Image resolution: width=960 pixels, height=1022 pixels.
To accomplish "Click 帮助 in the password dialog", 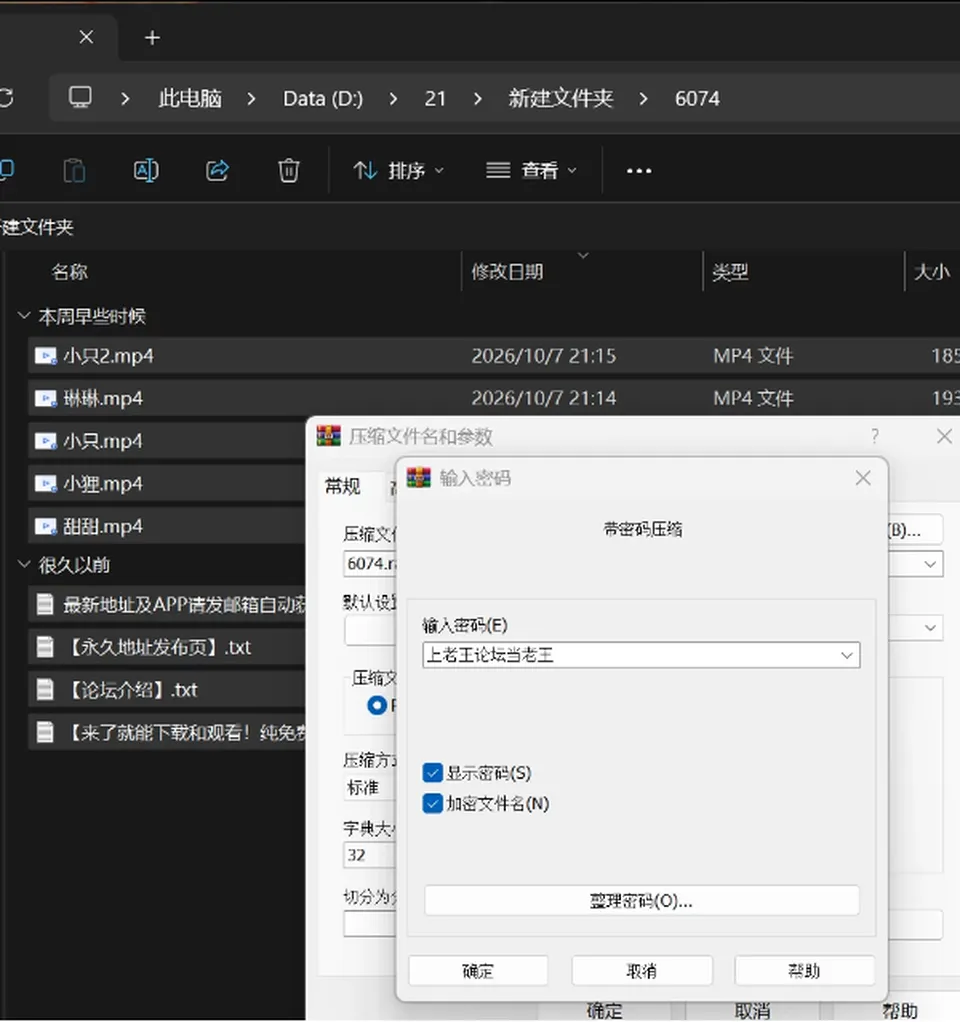I will coord(804,971).
